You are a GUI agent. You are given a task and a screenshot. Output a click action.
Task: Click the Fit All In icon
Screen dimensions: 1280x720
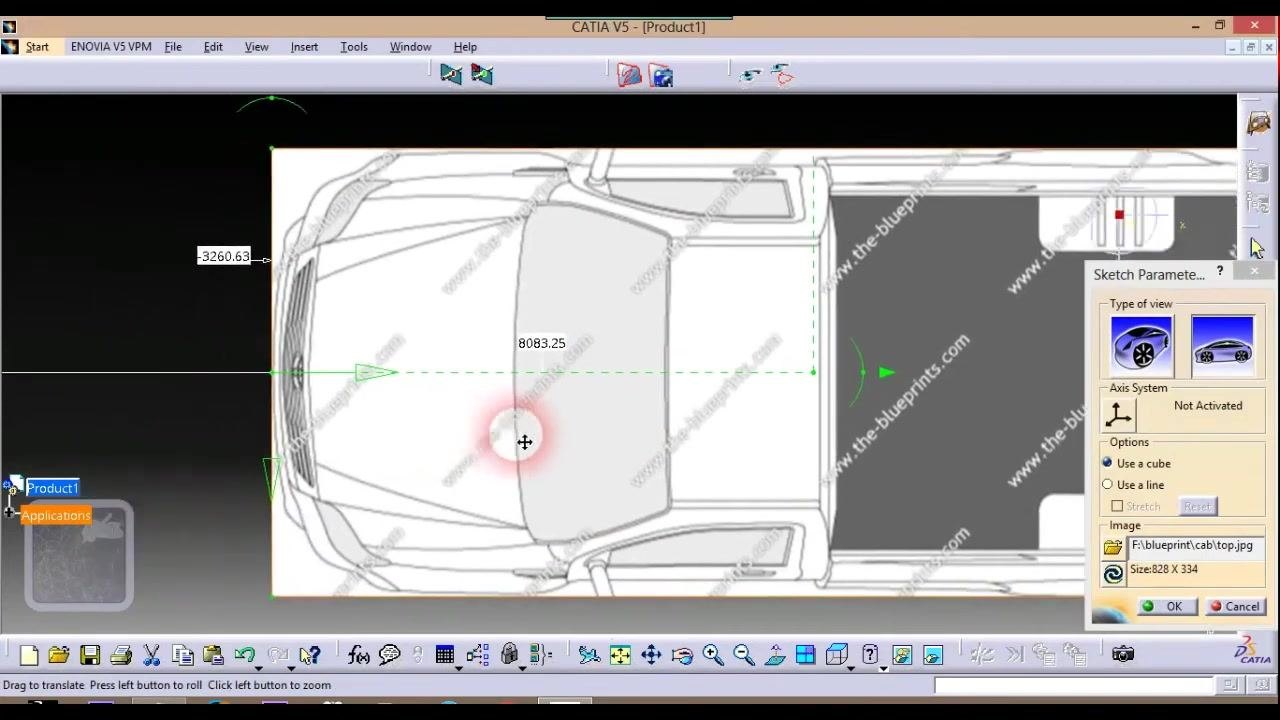(x=620, y=655)
